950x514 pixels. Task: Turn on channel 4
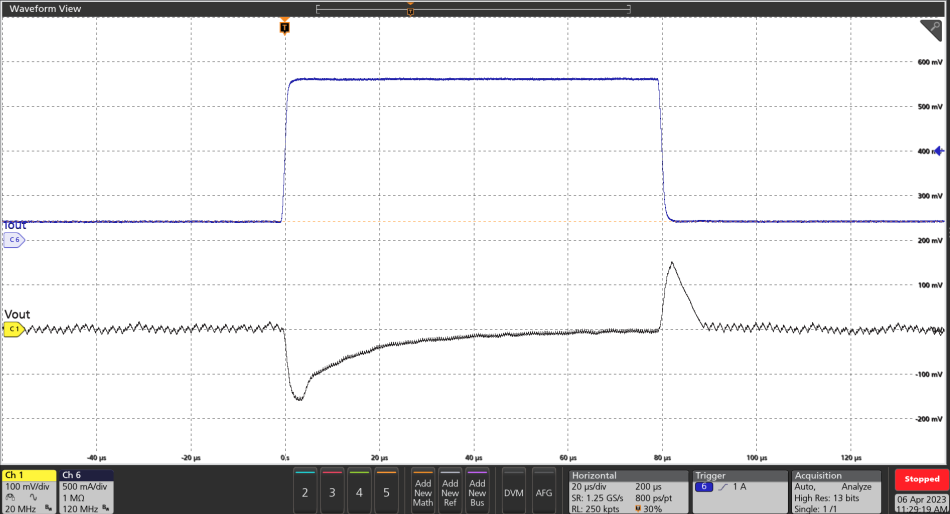(x=359, y=491)
